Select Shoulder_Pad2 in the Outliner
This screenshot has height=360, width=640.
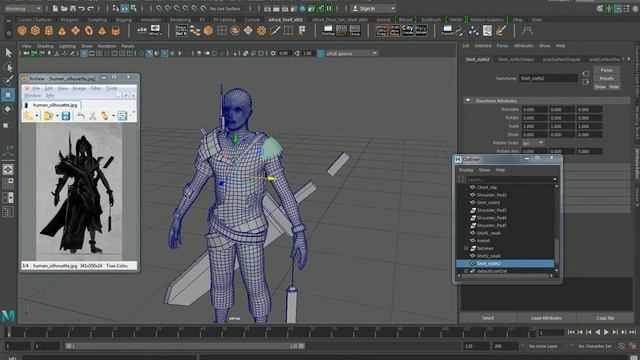(491, 195)
